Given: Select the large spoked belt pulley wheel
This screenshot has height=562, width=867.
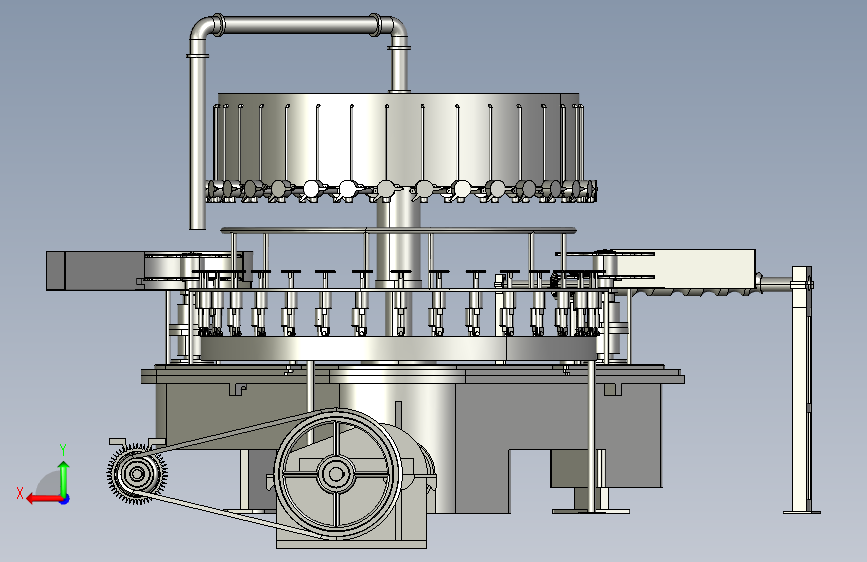Looking at the screenshot, I should (x=337, y=474).
